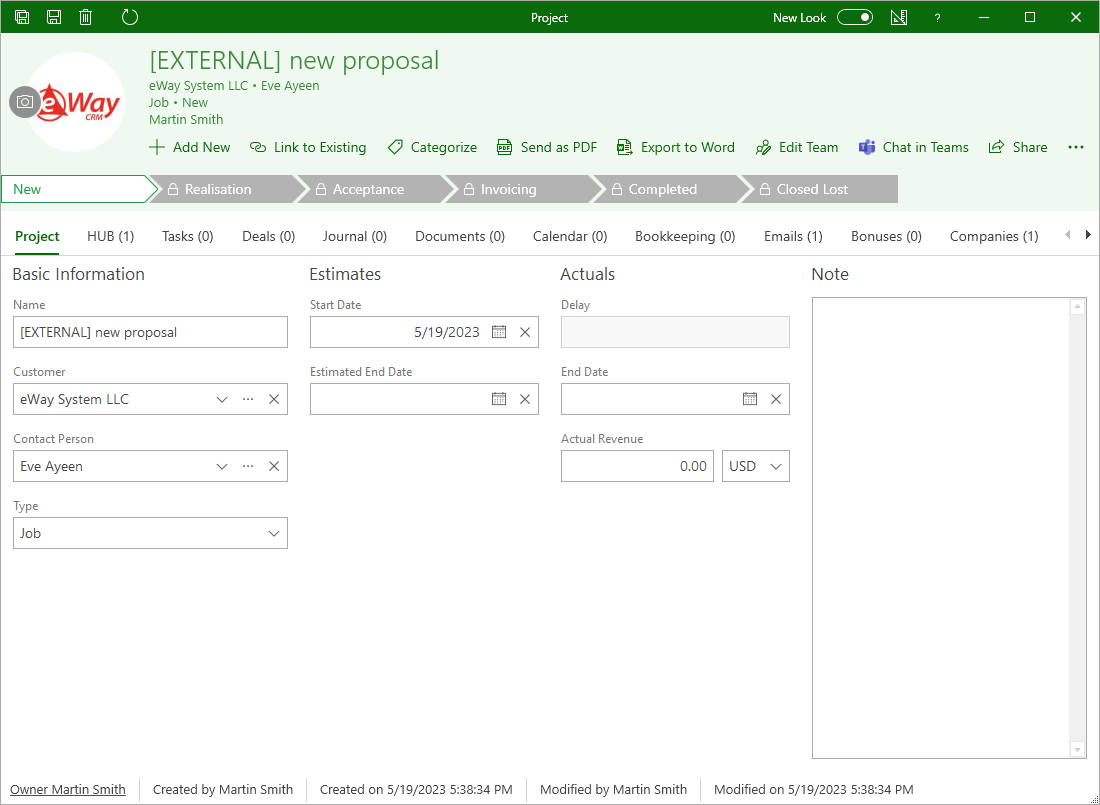
Task: Click the Refresh circular arrow icon
Action: (x=130, y=17)
